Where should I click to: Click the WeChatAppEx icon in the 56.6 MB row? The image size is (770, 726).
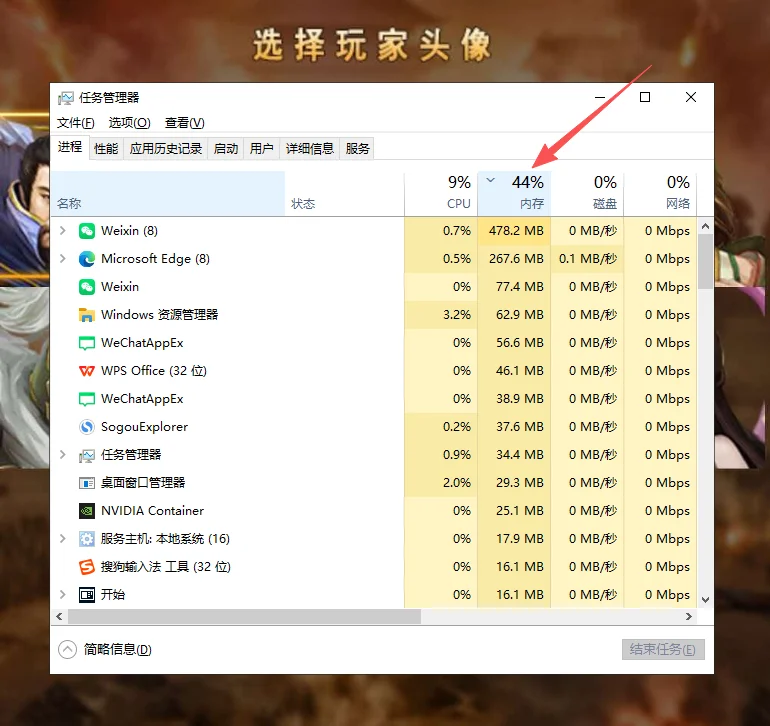tap(87, 343)
